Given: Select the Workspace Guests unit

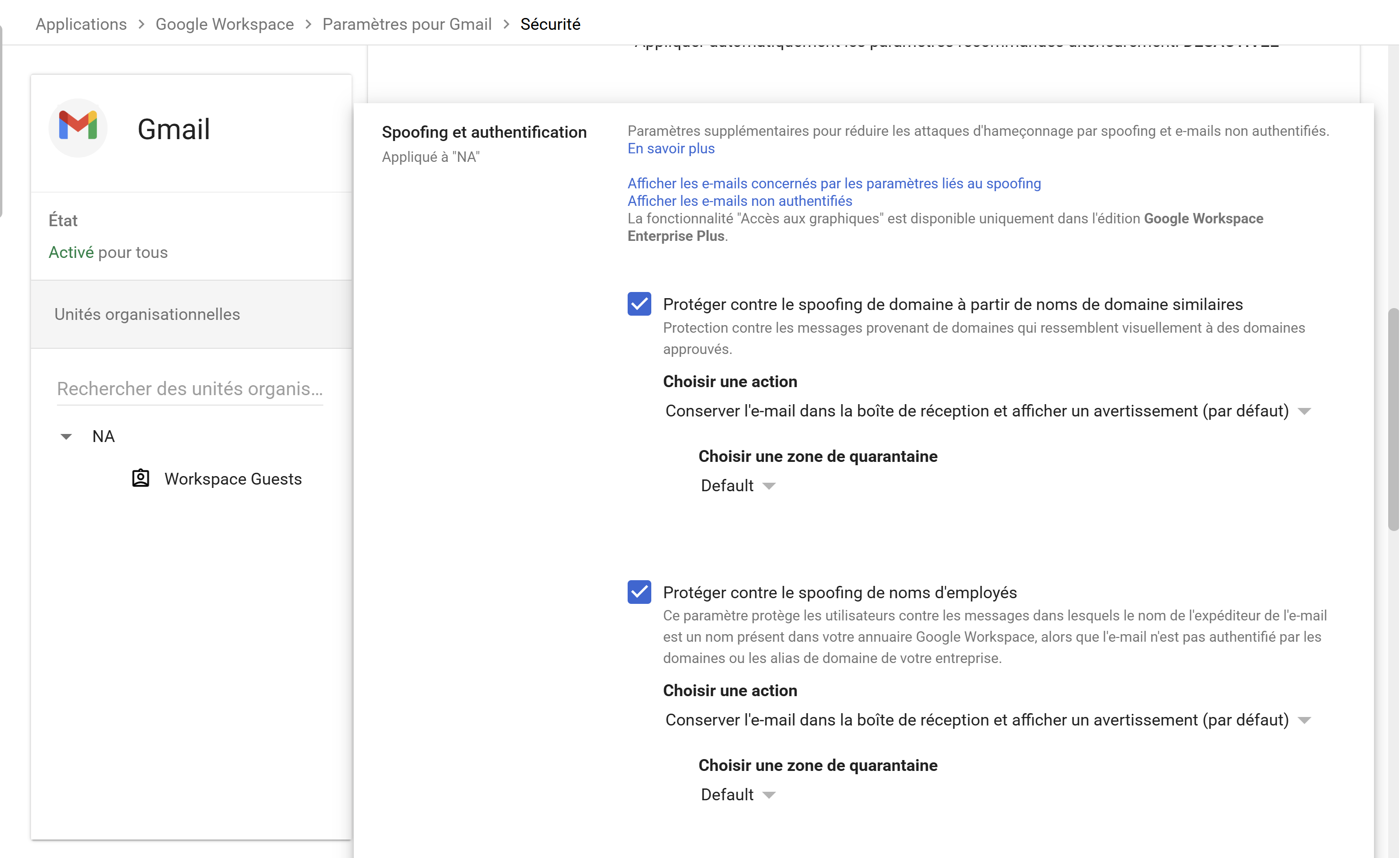Looking at the screenshot, I should (x=233, y=479).
